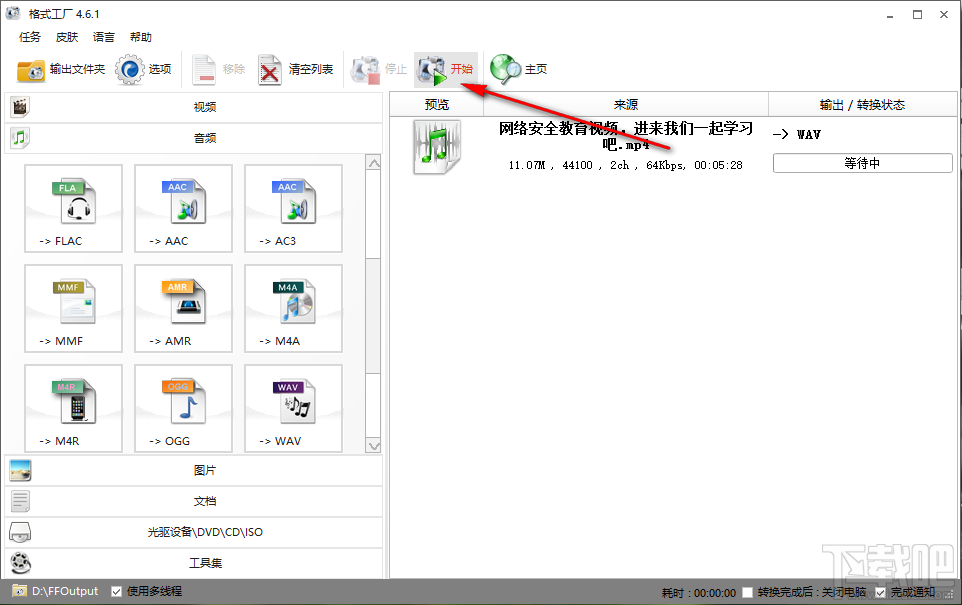Select the -> MMF format icon

point(73,309)
